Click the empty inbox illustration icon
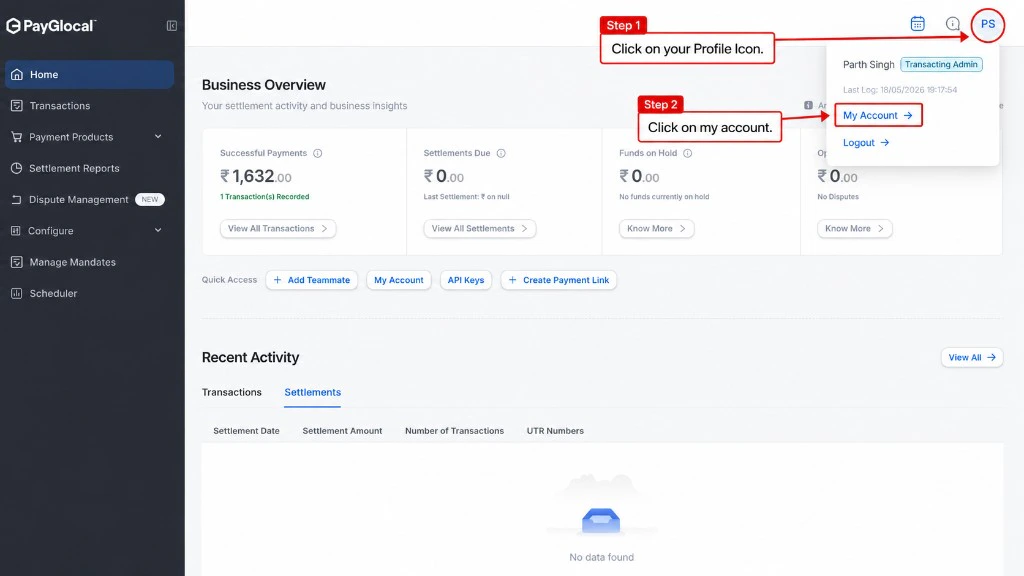 pos(601,520)
